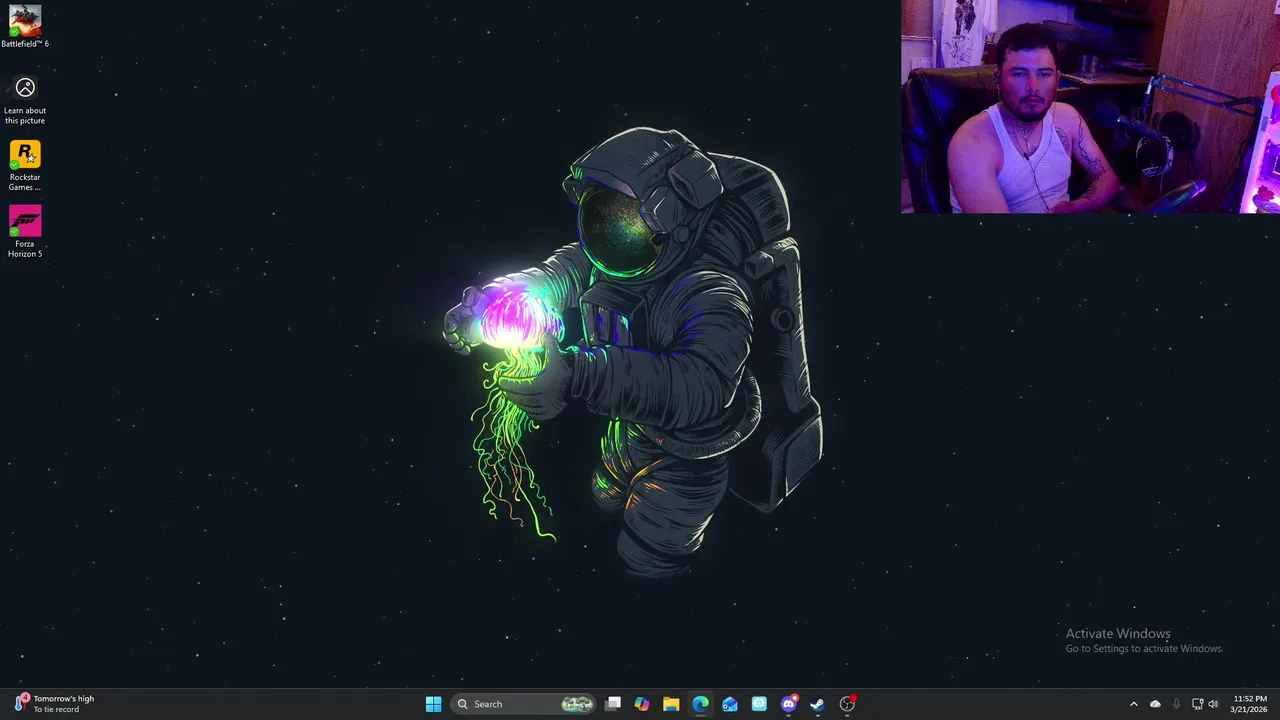1280x720 pixels.
Task: Open the Outlook mail app on taskbar
Action: [x=730, y=704]
